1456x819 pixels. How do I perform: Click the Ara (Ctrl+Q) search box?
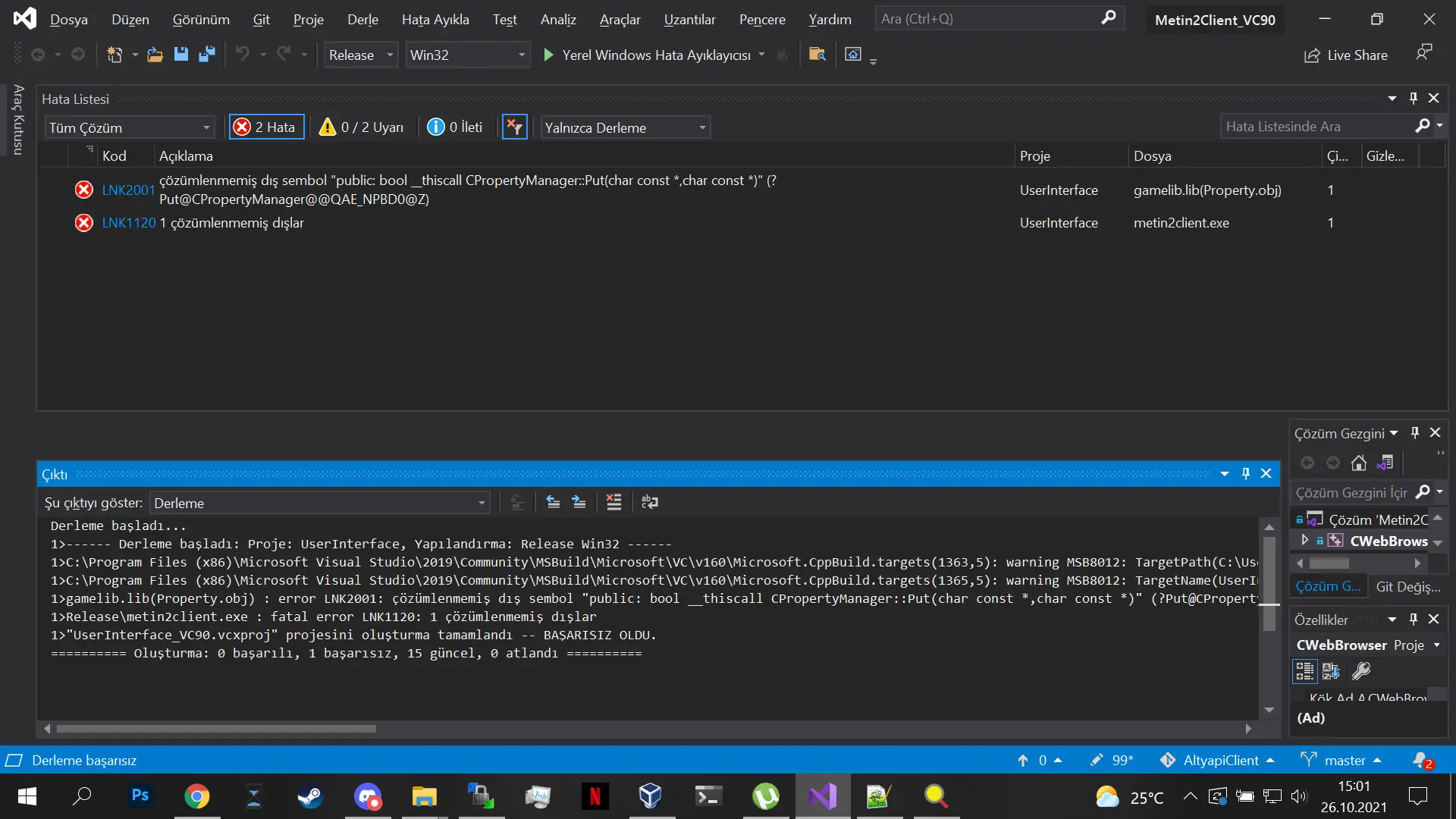[998, 19]
